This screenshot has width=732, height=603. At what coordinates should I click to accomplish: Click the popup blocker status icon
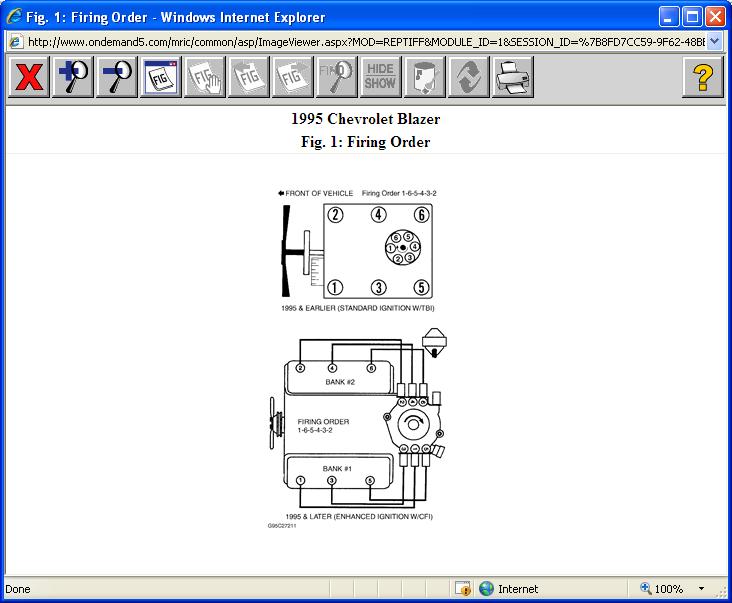(463, 589)
